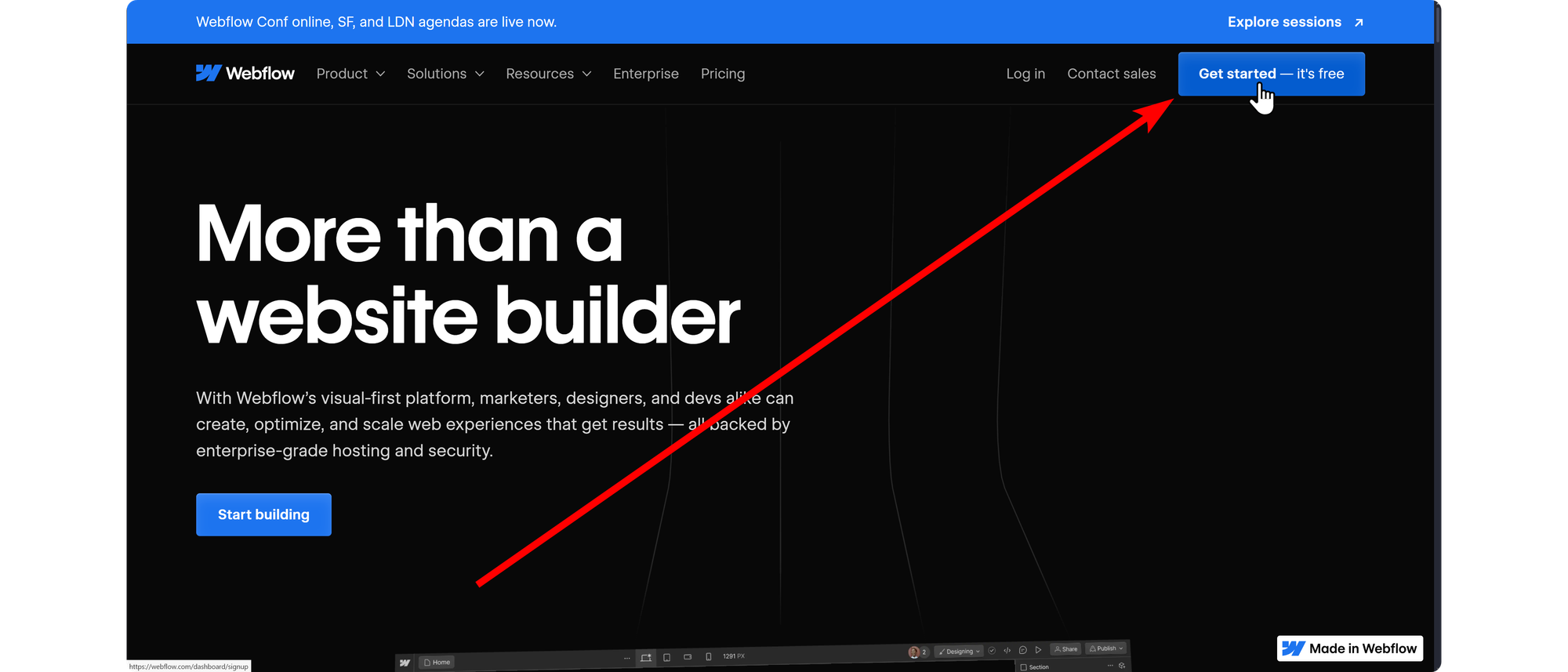Open Designing mode dropdown in Designer preview
This screenshot has height=672, width=1568.
(x=959, y=652)
